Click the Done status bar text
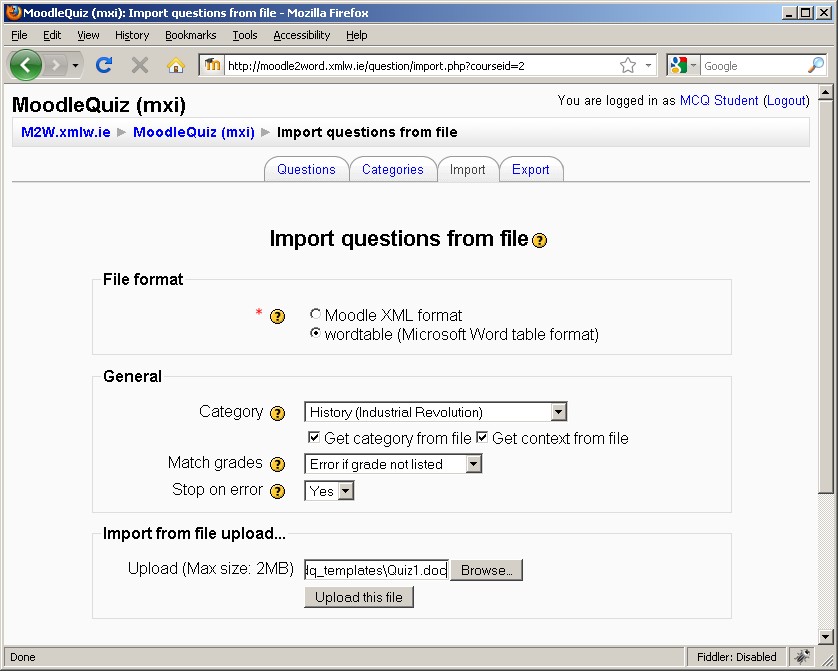This screenshot has height=671, width=838. click(x=22, y=657)
